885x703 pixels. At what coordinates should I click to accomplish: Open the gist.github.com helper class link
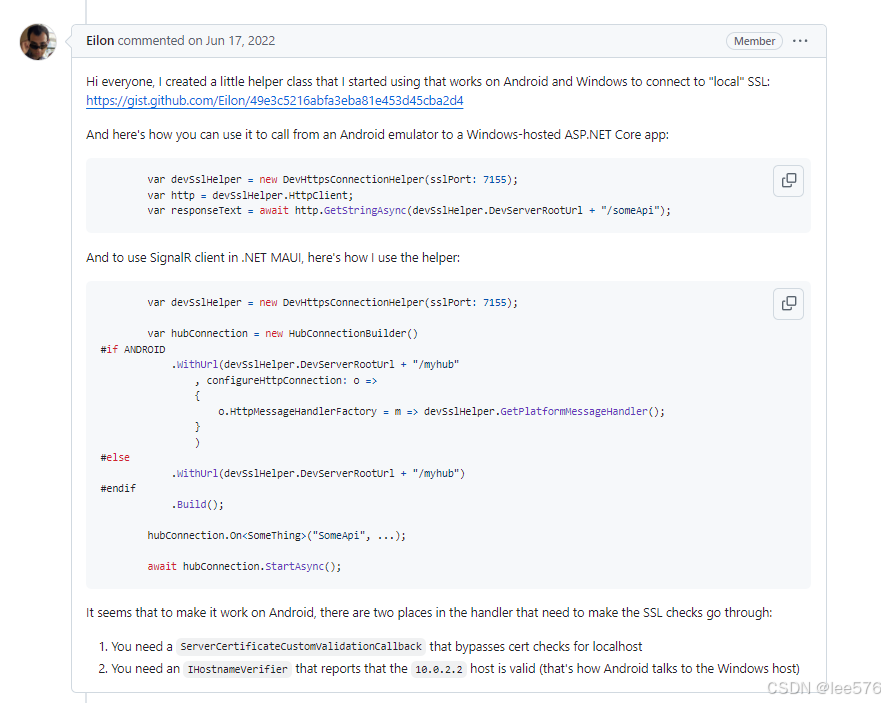click(x=274, y=100)
